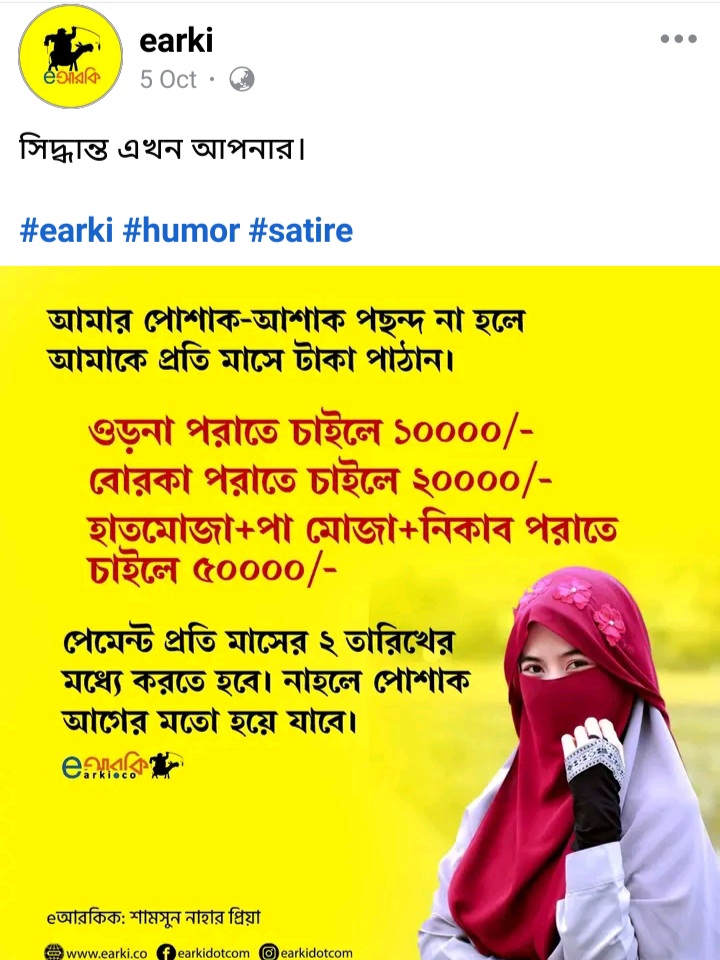Click the globe public-audience icon

click(242, 80)
